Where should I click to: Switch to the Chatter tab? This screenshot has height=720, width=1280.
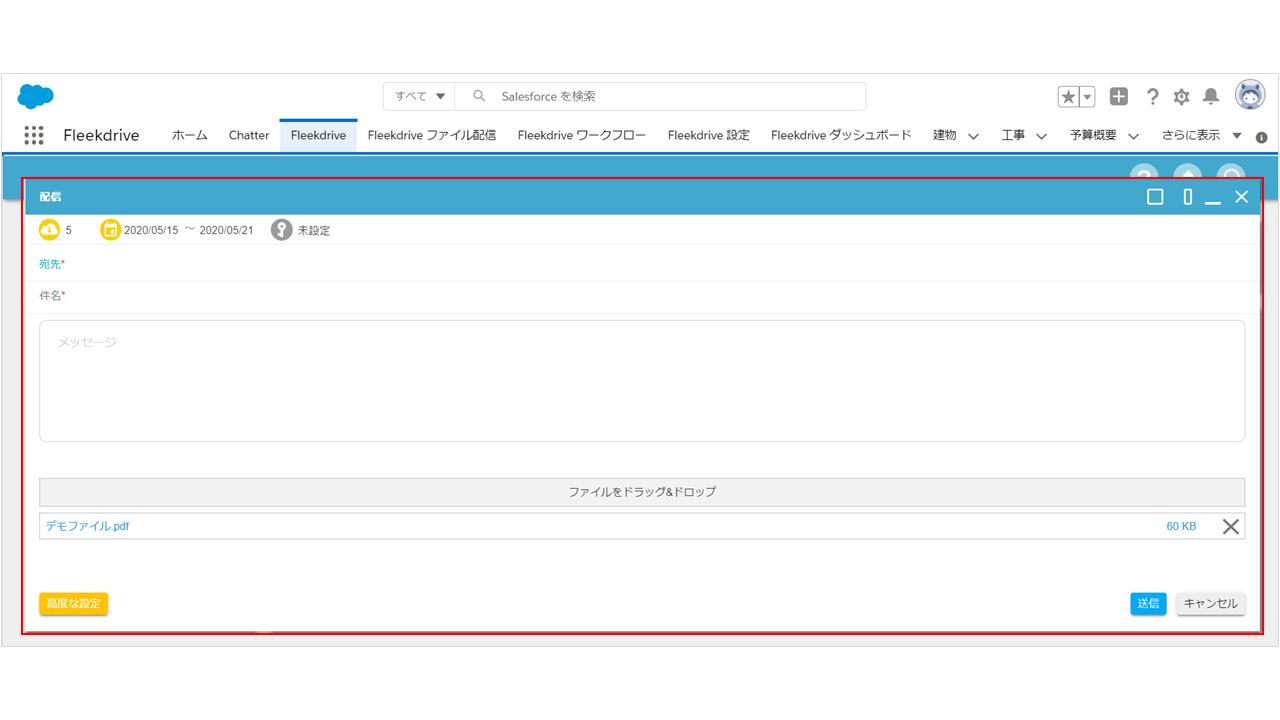(249, 135)
